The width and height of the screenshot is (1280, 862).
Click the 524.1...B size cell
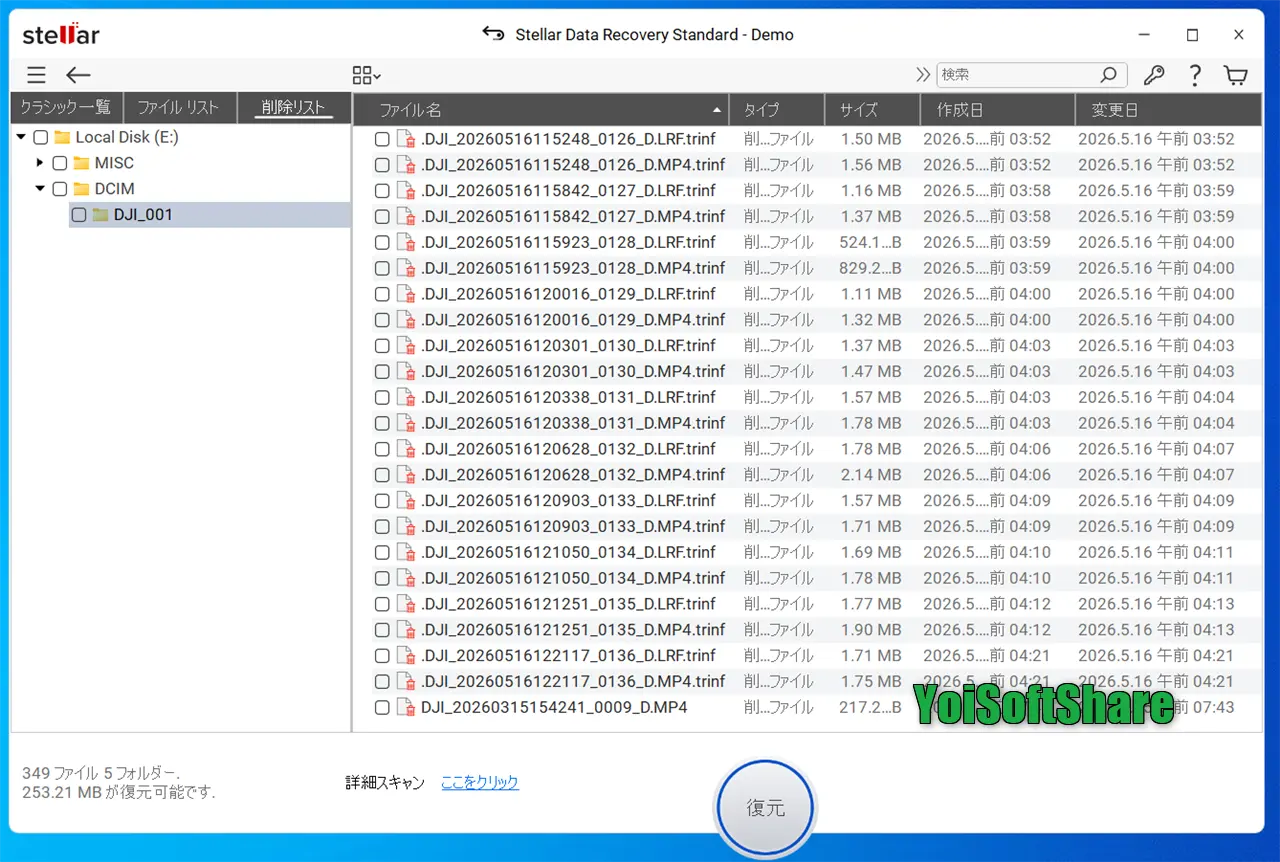click(x=871, y=242)
